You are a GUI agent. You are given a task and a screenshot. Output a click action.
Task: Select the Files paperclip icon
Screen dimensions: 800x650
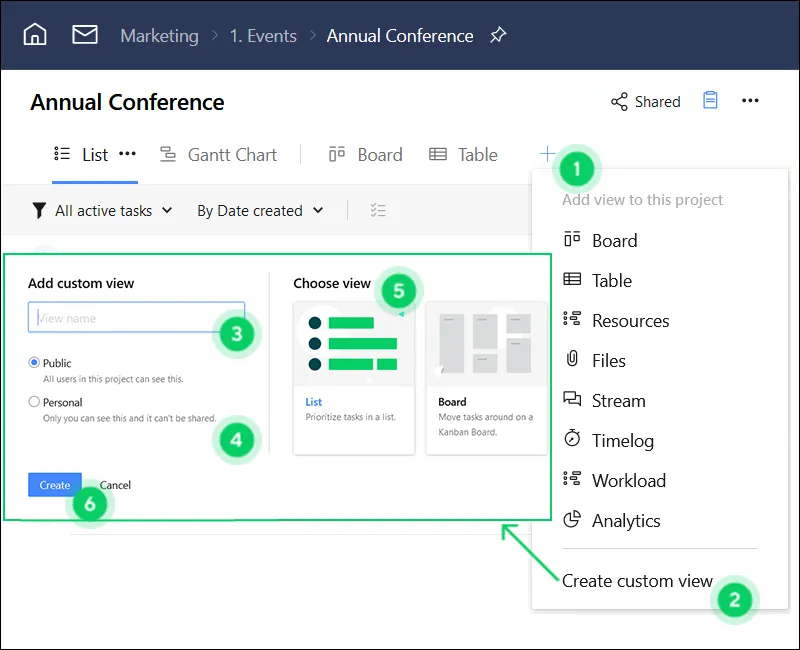point(574,360)
